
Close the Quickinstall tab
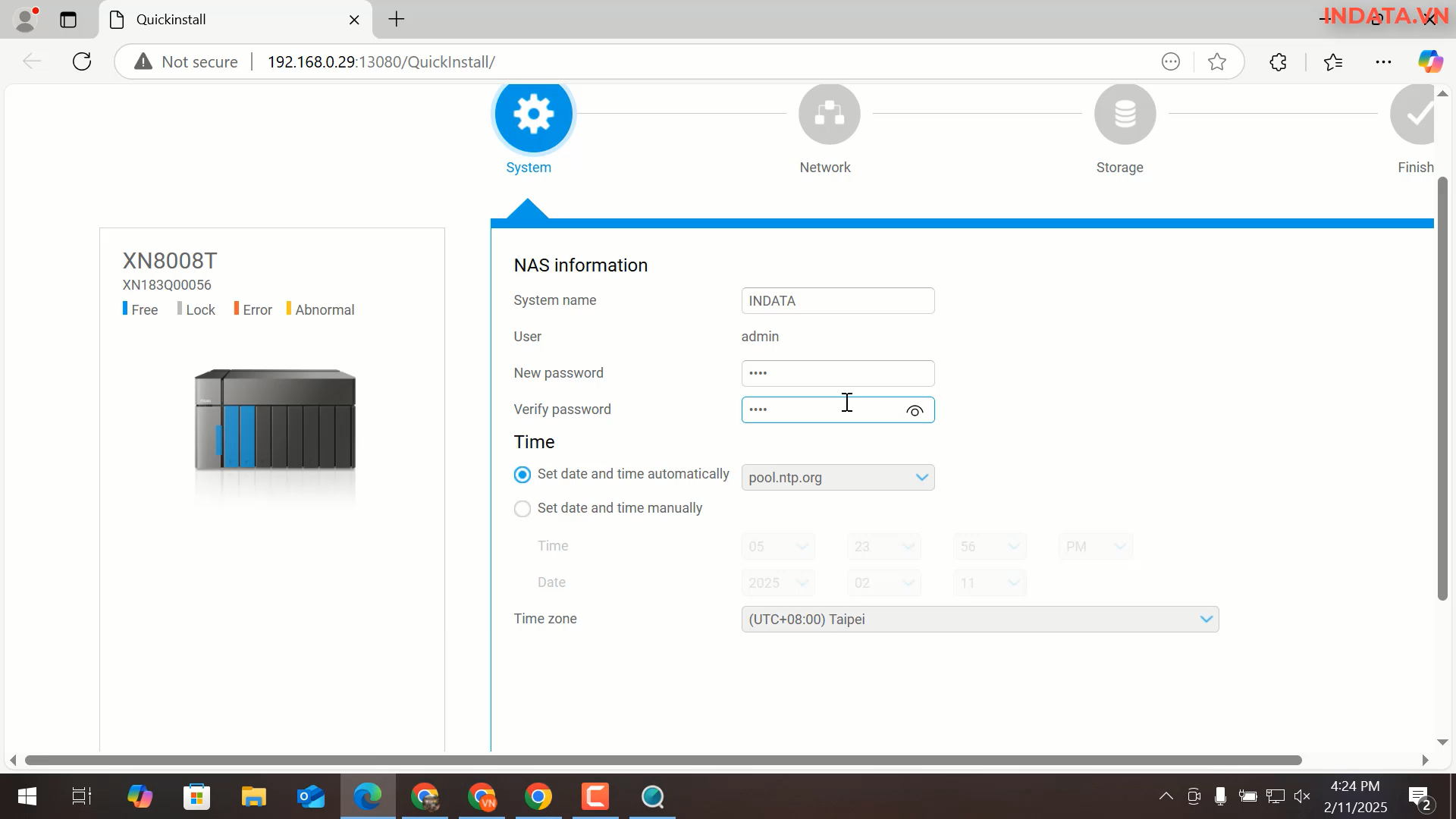(x=354, y=20)
